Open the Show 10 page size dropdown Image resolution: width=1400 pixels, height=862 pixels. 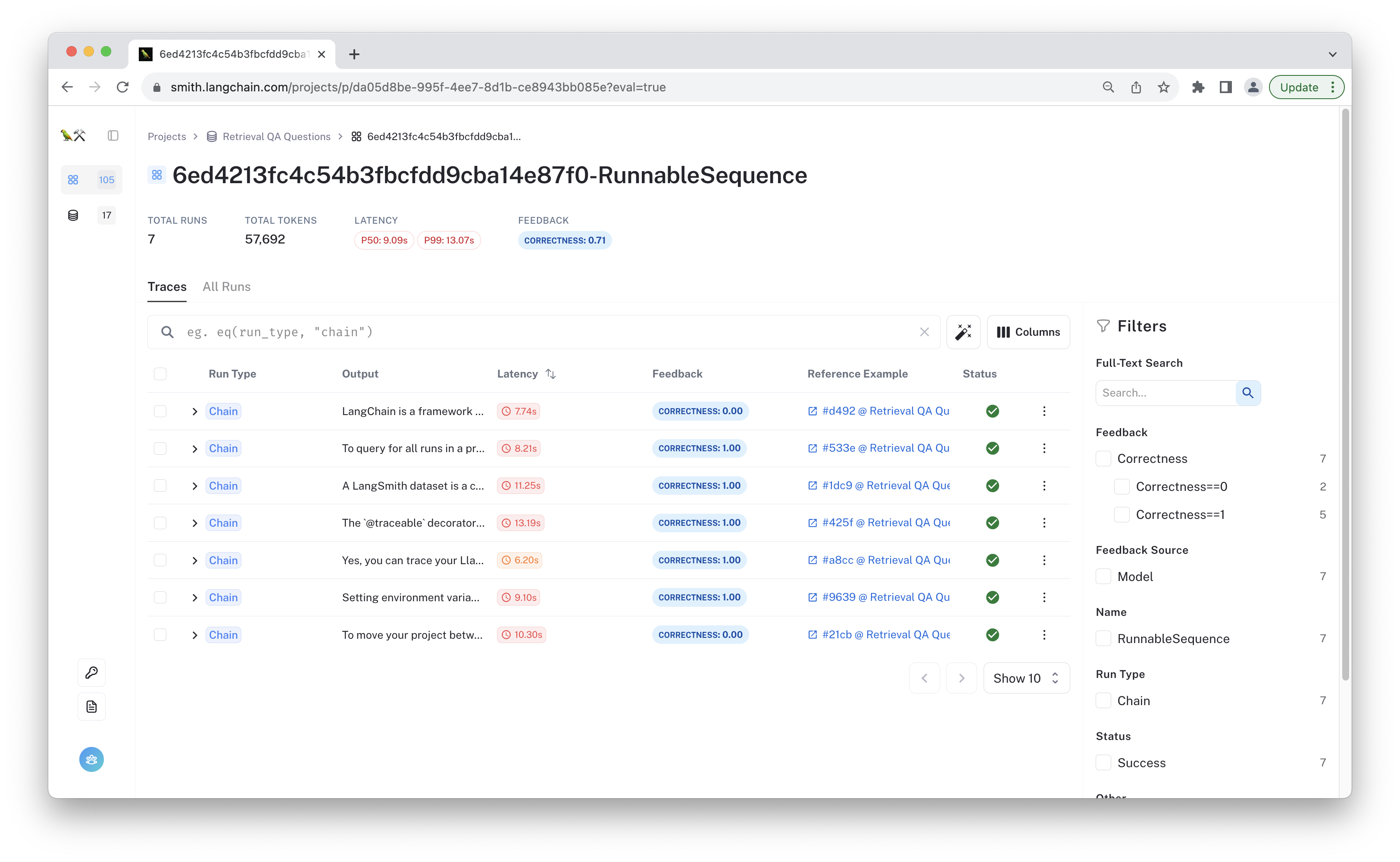[x=1026, y=678]
